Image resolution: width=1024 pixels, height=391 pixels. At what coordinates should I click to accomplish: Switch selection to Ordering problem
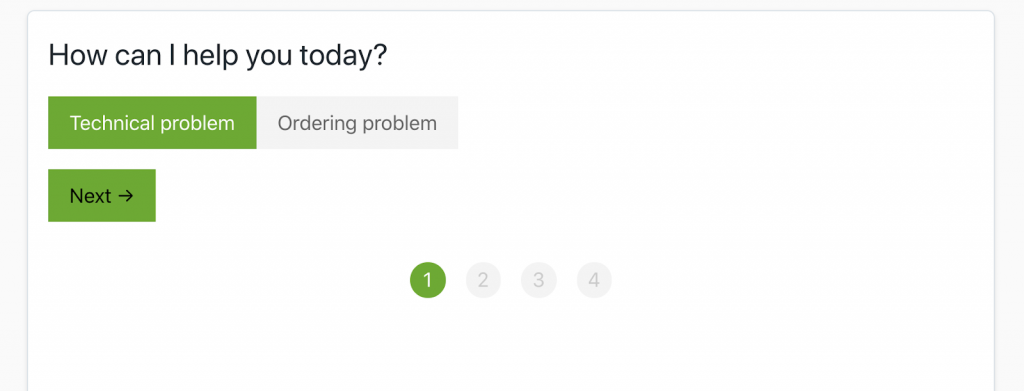(357, 123)
